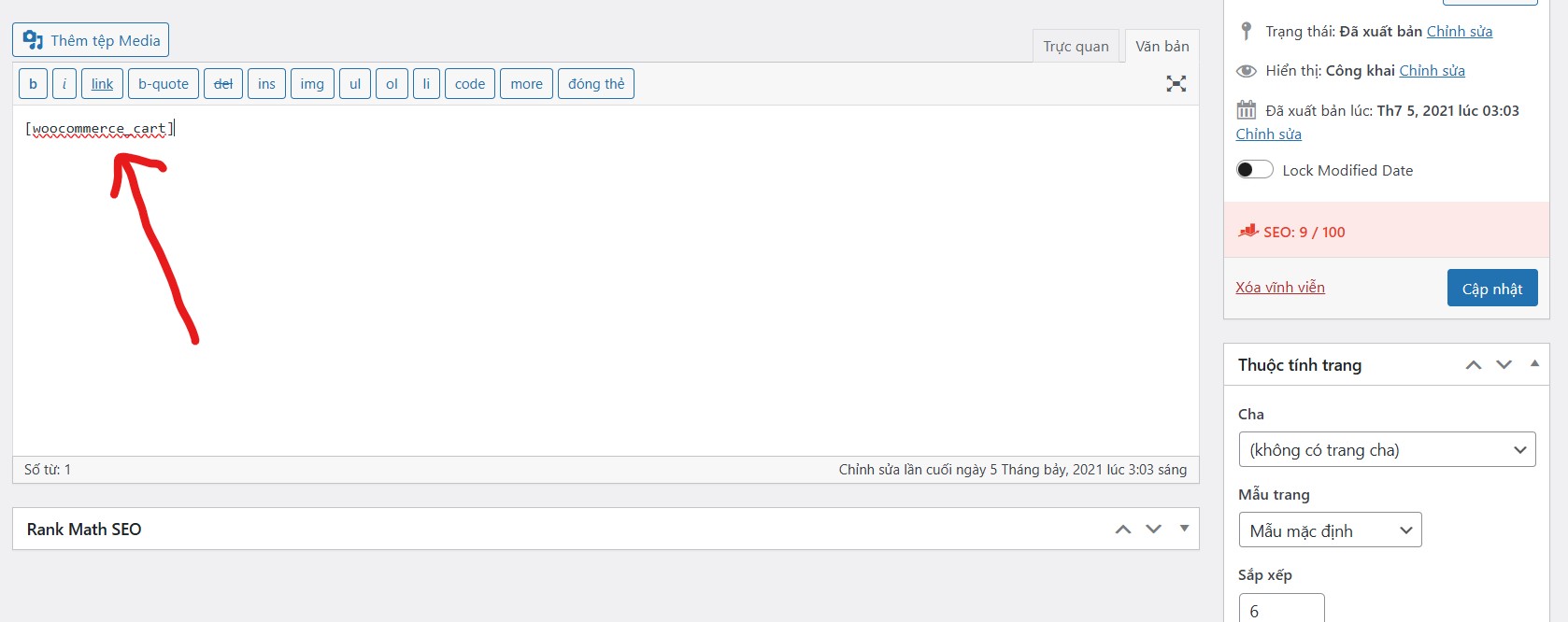This screenshot has width=1568, height=622.
Task: Toggle the Lock Modified Date switch
Action: click(1254, 170)
